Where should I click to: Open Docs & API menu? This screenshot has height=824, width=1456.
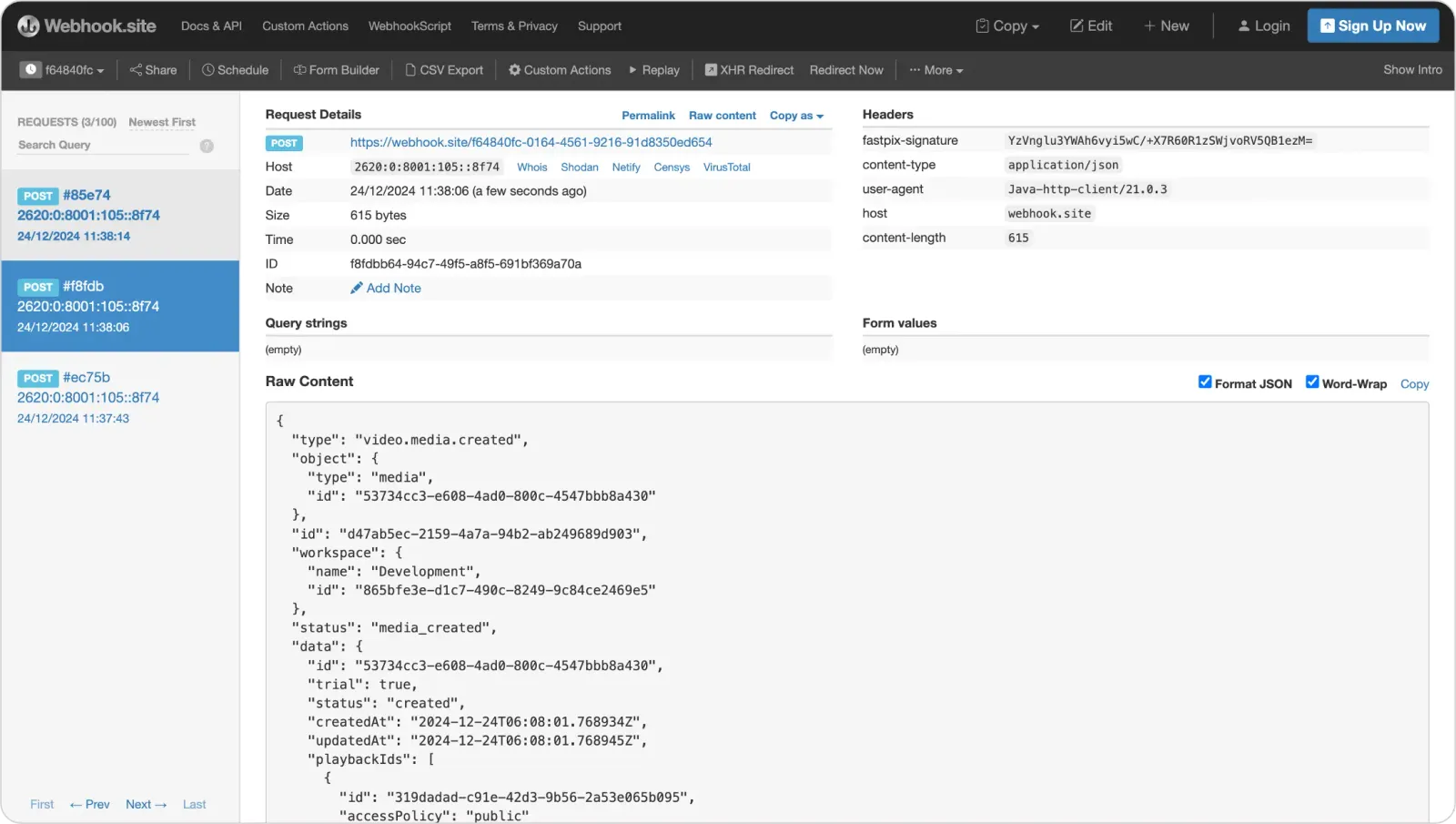click(x=211, y=26)
